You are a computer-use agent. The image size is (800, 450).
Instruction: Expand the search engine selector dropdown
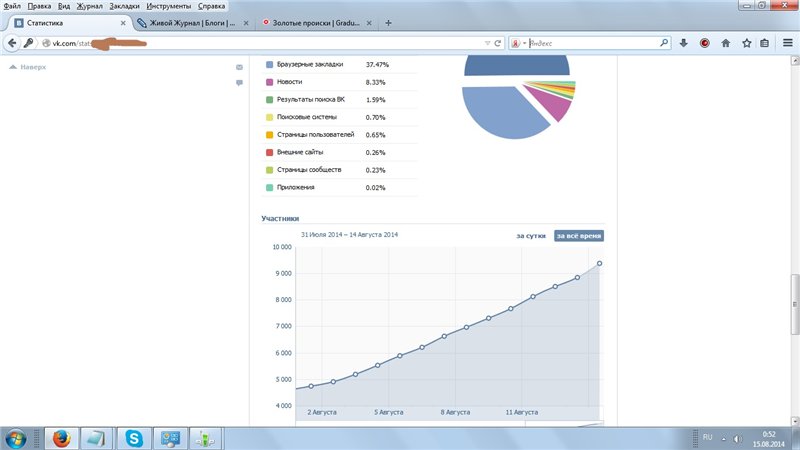click(x=518, y=43)
